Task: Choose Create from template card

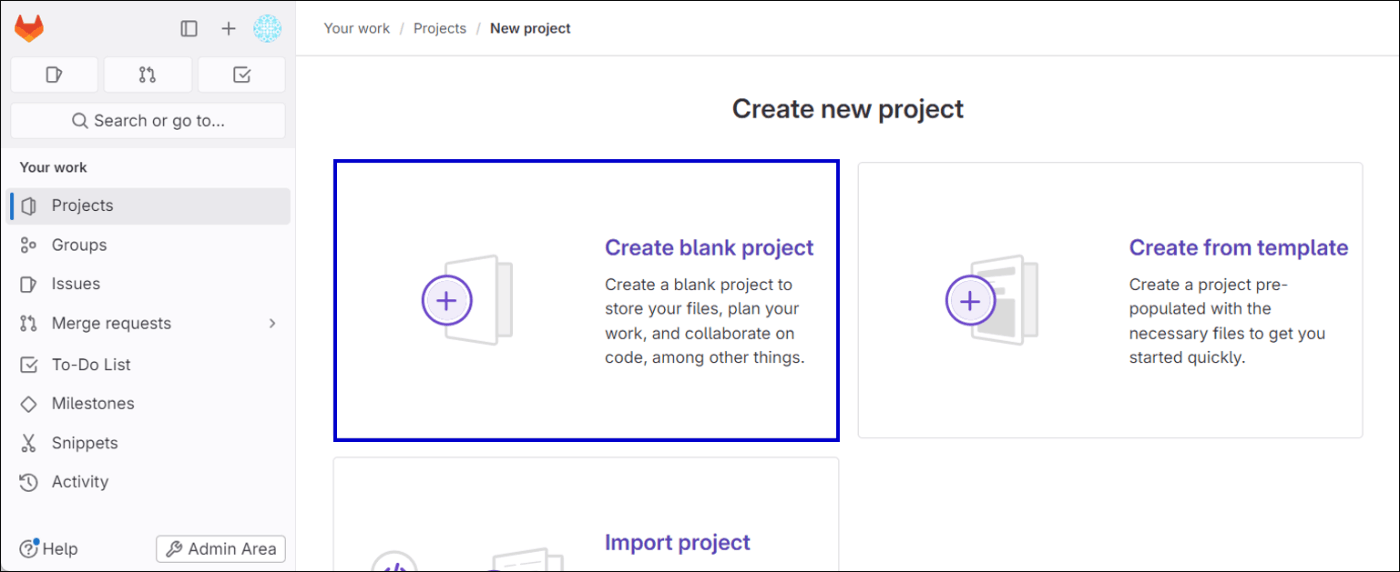Action: [1110, 300]
